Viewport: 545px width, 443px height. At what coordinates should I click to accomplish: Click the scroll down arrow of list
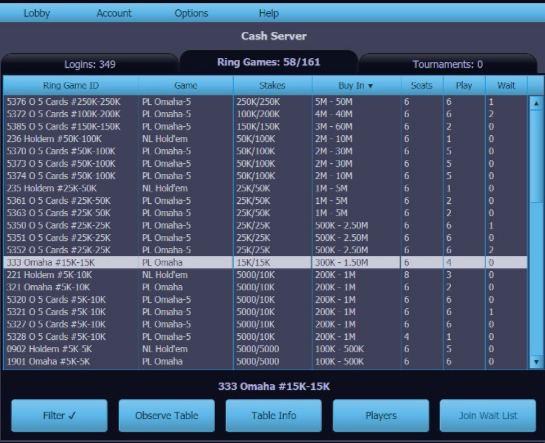[x=536, y=362]
